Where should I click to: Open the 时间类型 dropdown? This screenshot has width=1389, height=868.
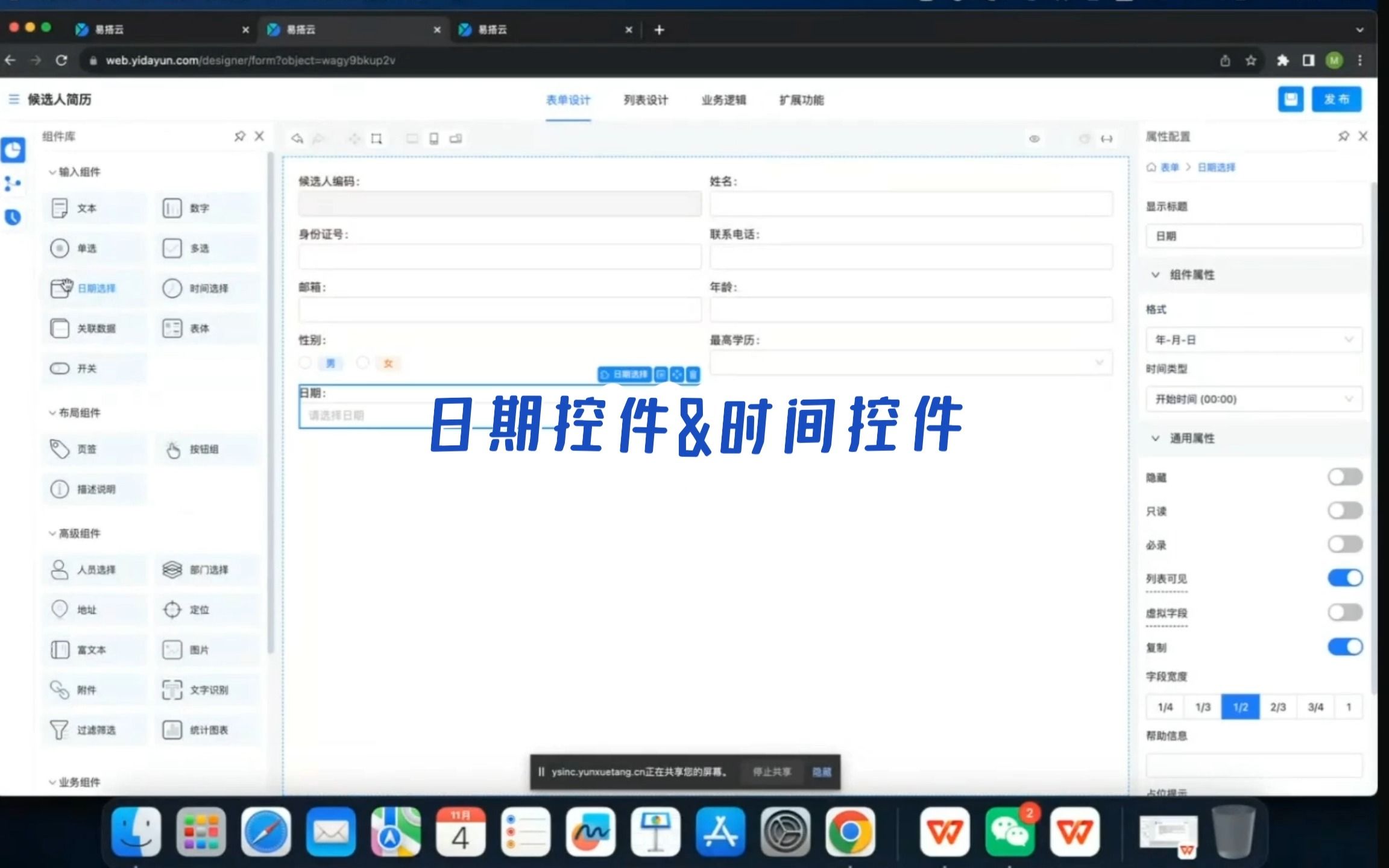click(1253, 399)
